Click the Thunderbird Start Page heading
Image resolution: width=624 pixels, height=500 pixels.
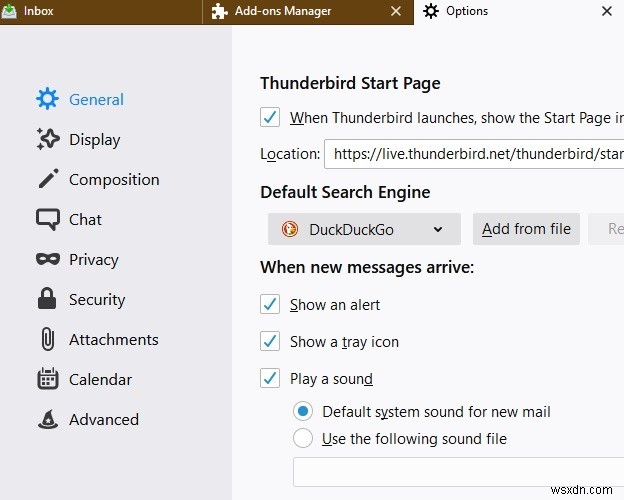[x=350, y=83]
